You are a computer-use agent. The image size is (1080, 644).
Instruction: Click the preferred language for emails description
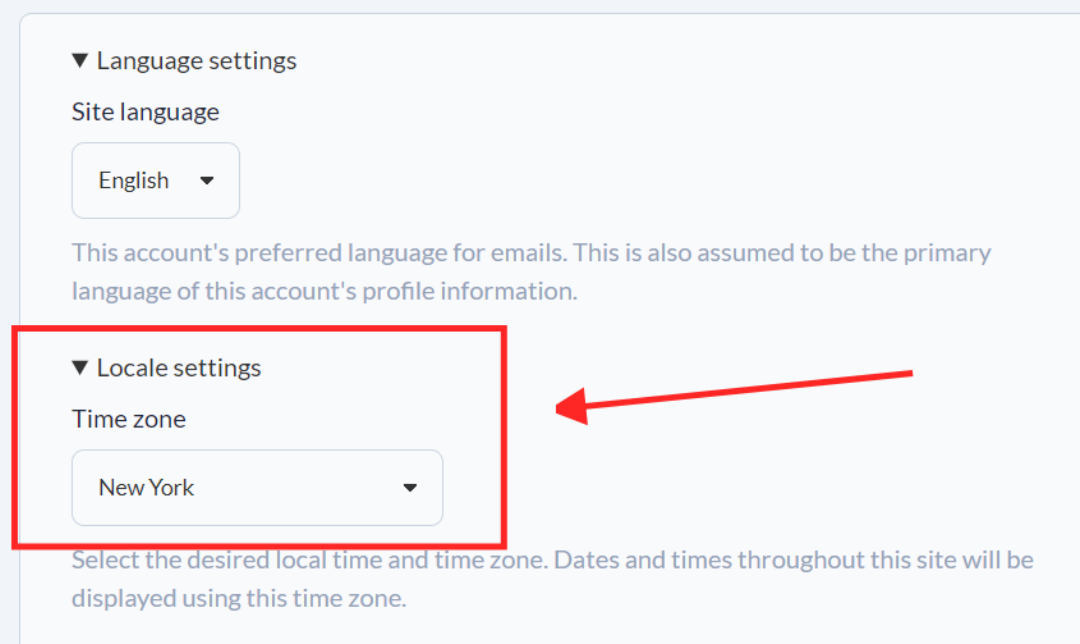pyautogui.click(x=531, y=252)
